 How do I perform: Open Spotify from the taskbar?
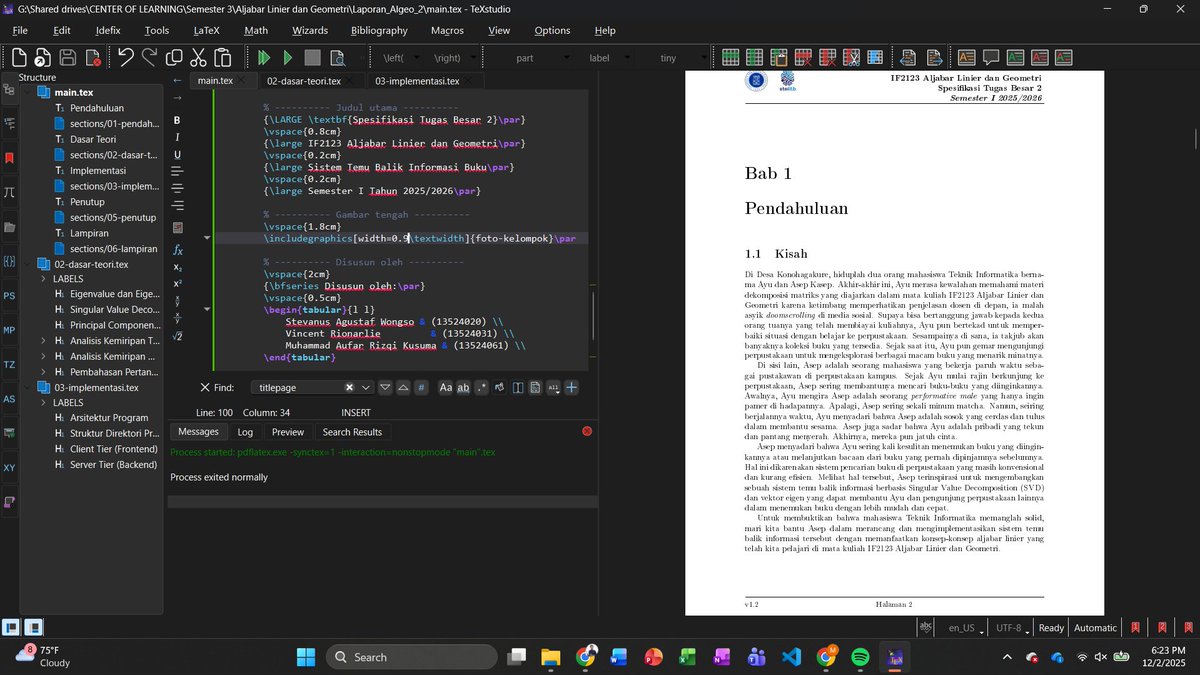pyautogui.click(x=860, y=657)
